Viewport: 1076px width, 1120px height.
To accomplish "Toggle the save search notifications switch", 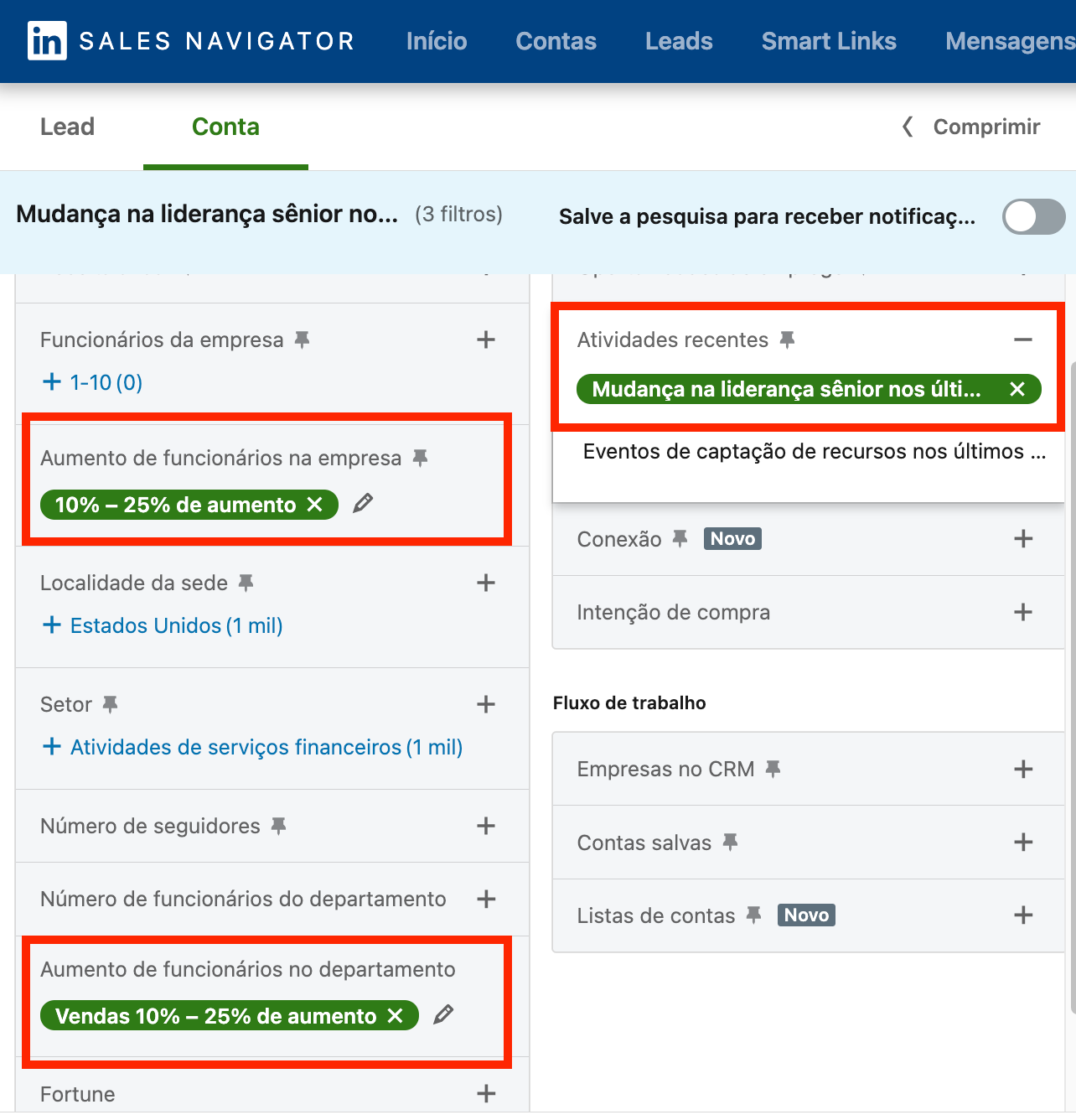I will coord(1034,217).
